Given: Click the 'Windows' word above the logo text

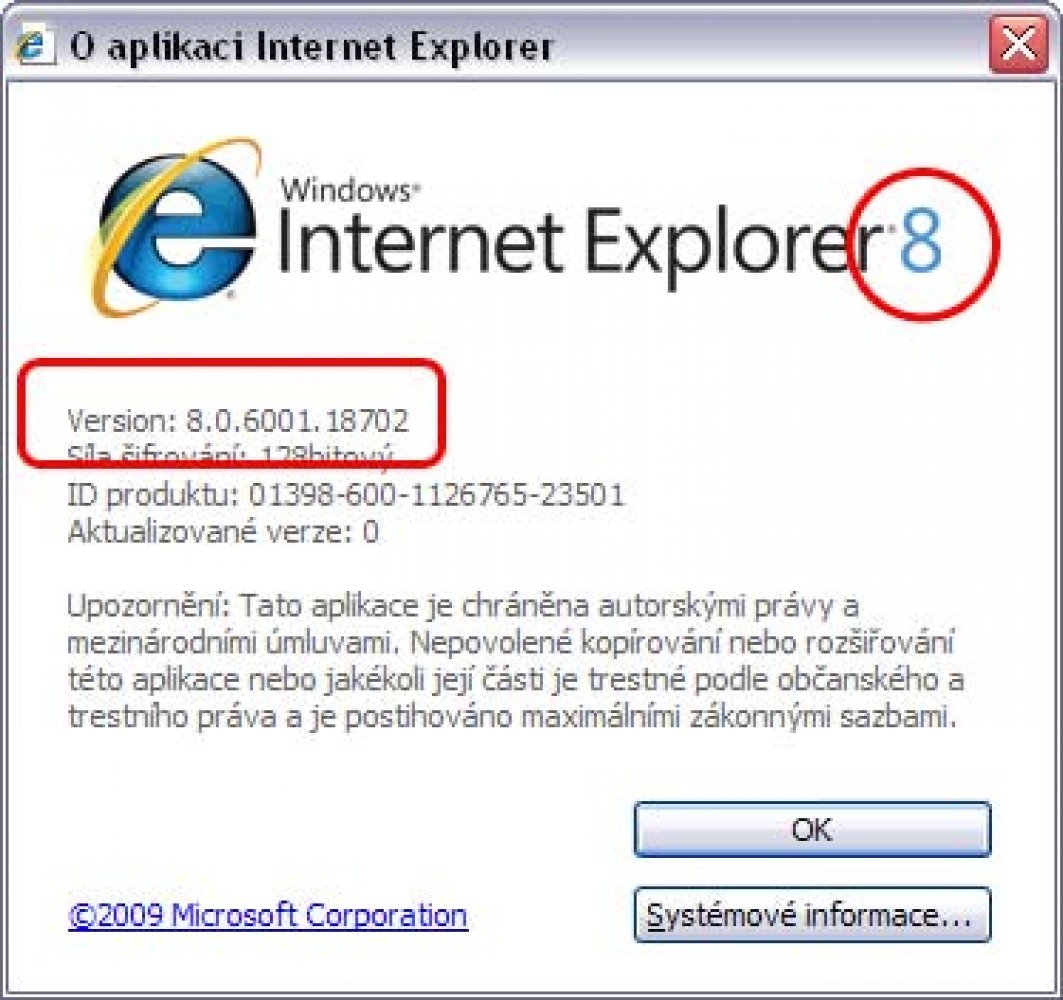Looking at the screenshot, I should pyautogui.click(x=346, y=189).
